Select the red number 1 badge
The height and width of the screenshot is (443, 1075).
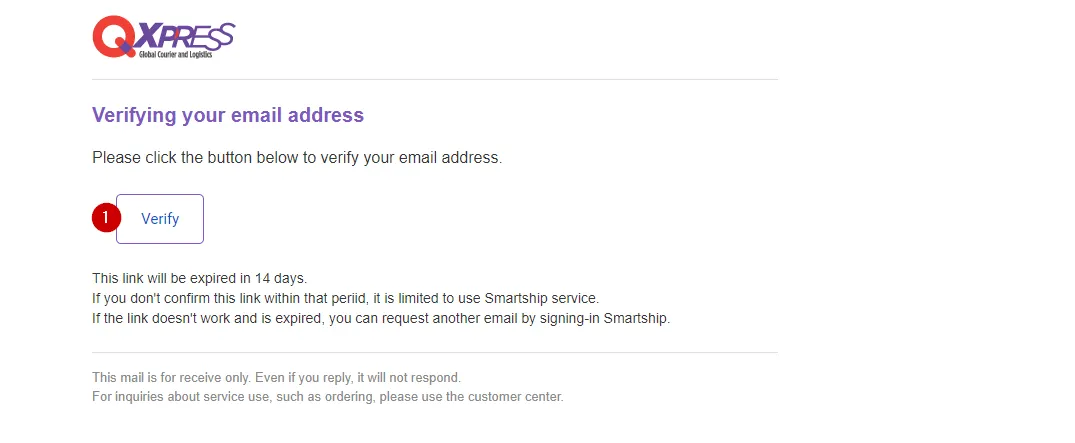[x=106, y=218]
